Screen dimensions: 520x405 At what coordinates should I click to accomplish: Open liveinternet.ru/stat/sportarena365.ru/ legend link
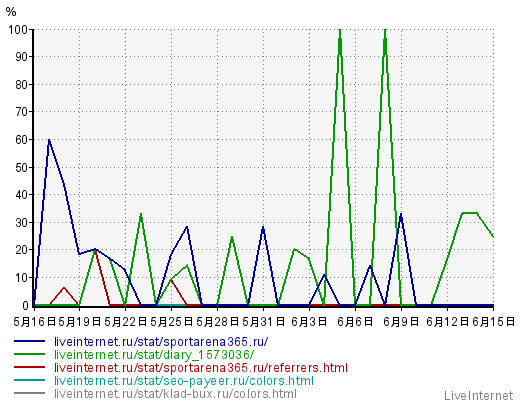point(161,342)
